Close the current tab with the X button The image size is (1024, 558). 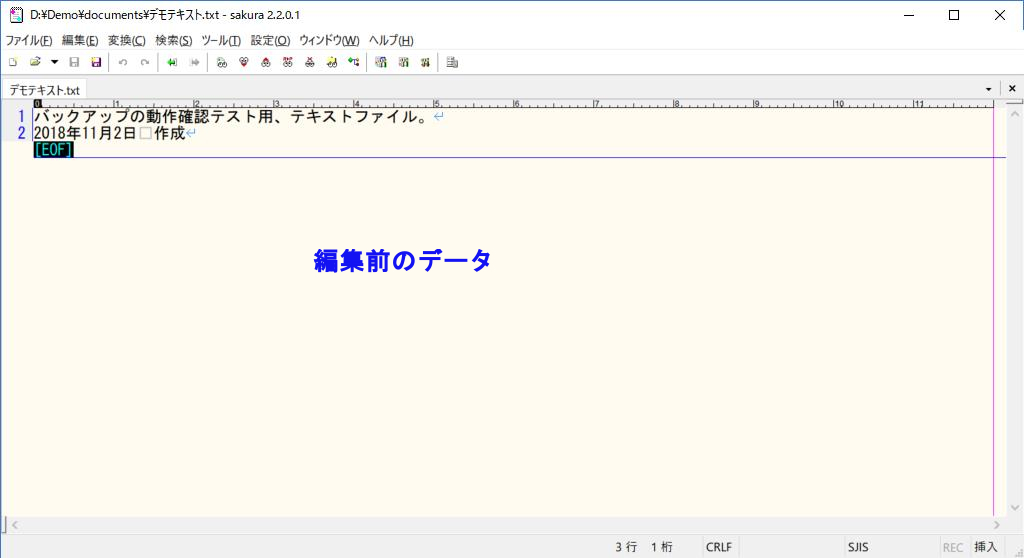click(1011, 89)
